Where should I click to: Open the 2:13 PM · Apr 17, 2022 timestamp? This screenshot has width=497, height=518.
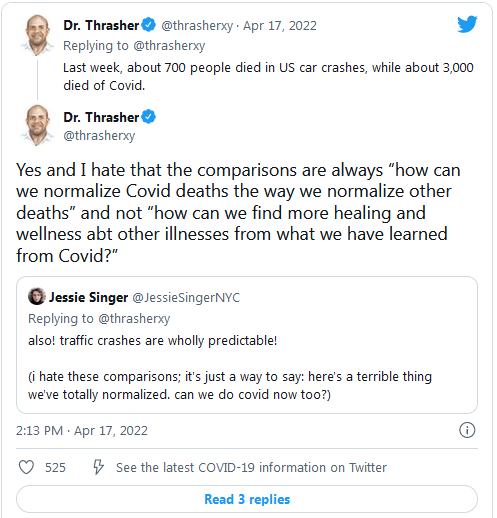pyautogui.click(x=82, y=430)
